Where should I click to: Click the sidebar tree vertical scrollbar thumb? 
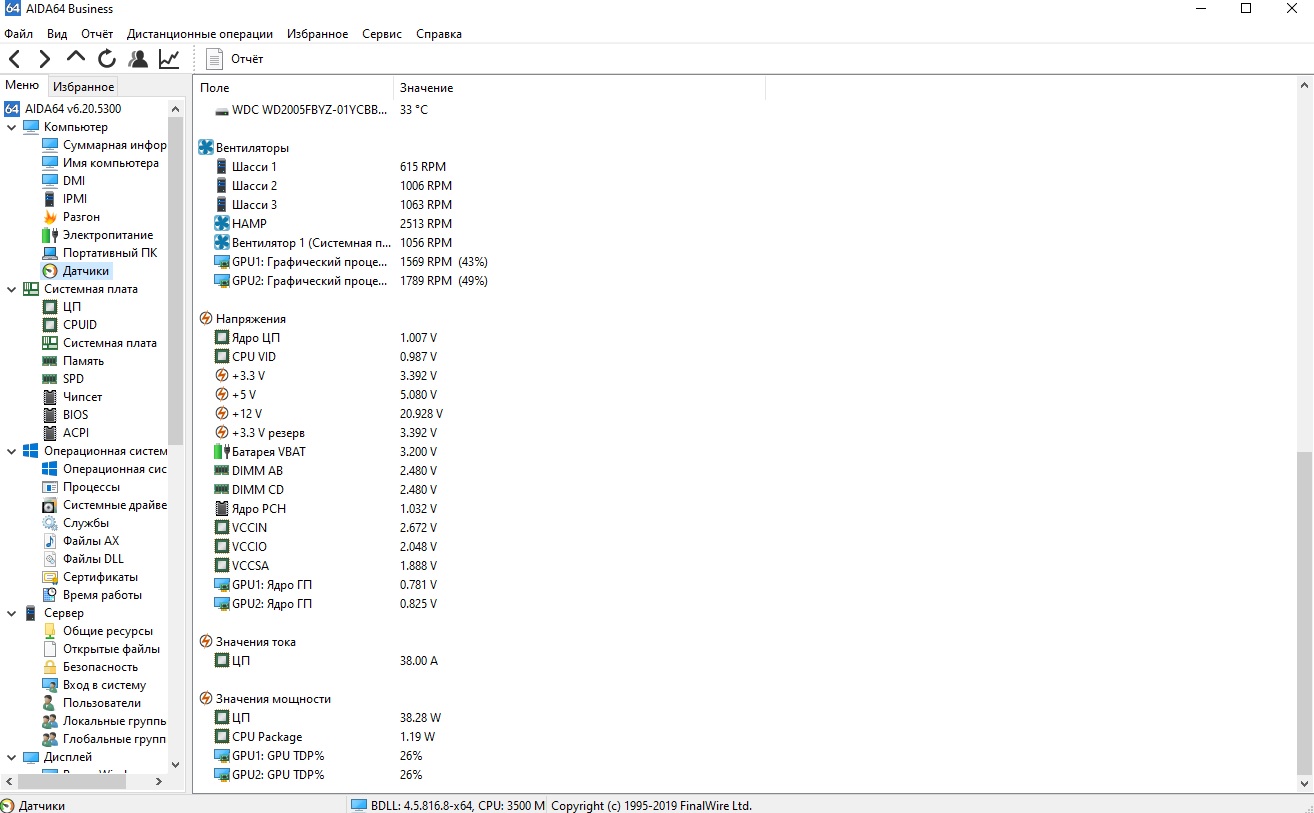point(176,281)
